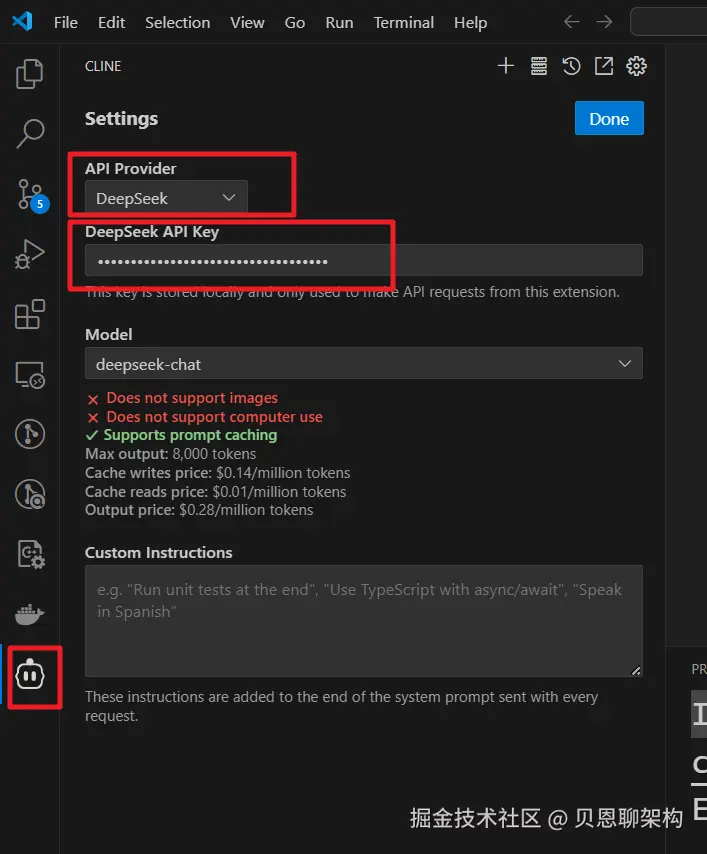Expand the API Provider DeepSeek dropdown

(x=166, y=198)
